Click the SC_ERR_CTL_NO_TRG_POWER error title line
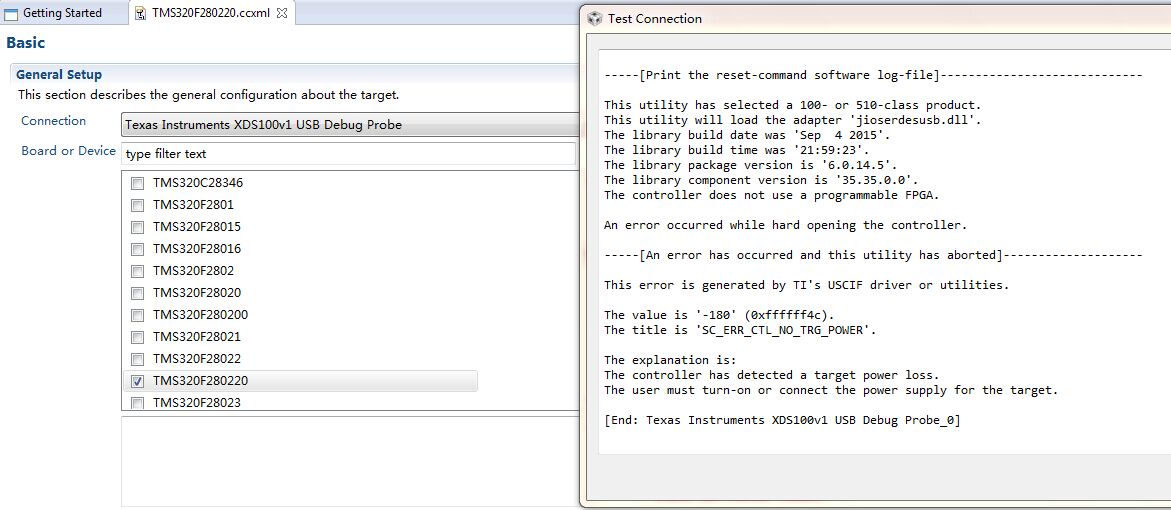Screen dimensions: 1171x510 click(739, 330)
